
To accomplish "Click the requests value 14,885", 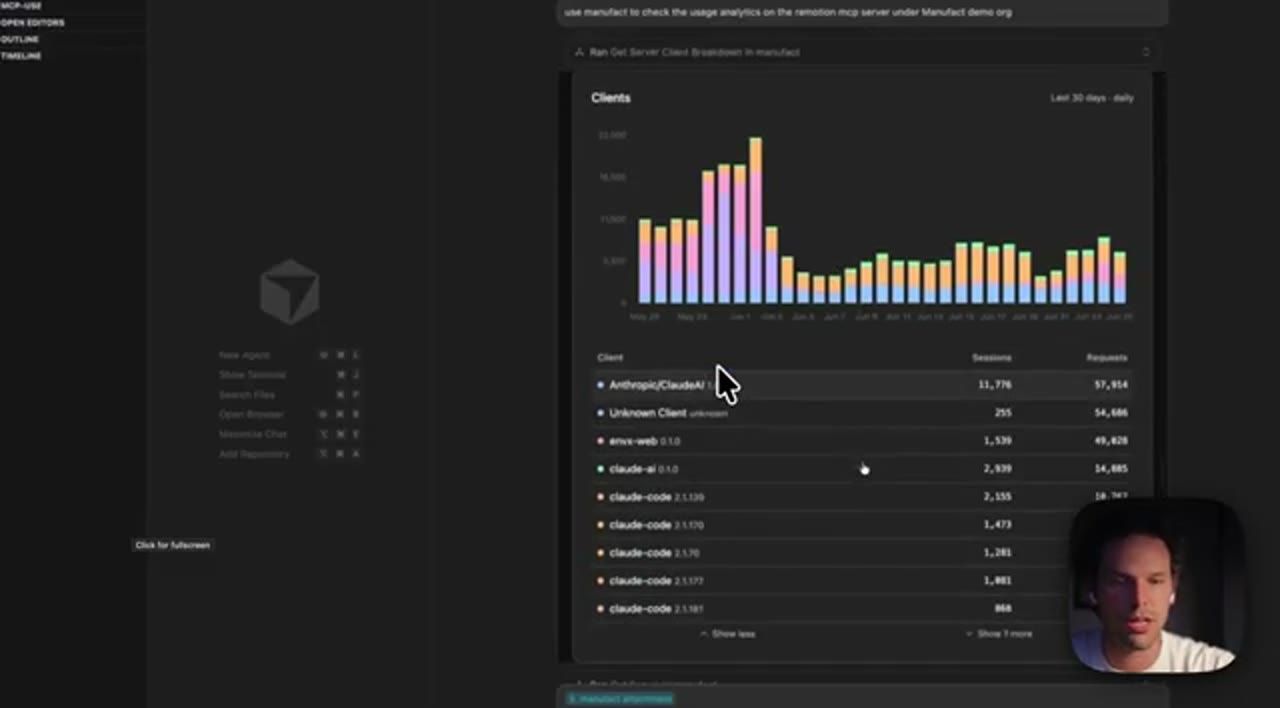I will pos(1111,469).
